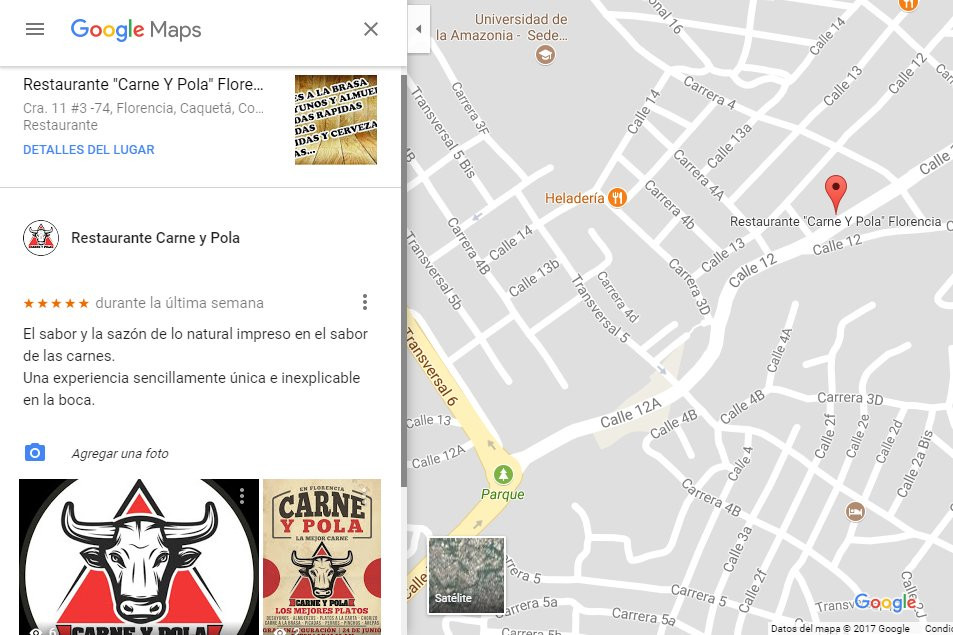This screenshot has height=635, width=953.
Task: Open the review options three-dot menu
Action: tap(365, 302)
